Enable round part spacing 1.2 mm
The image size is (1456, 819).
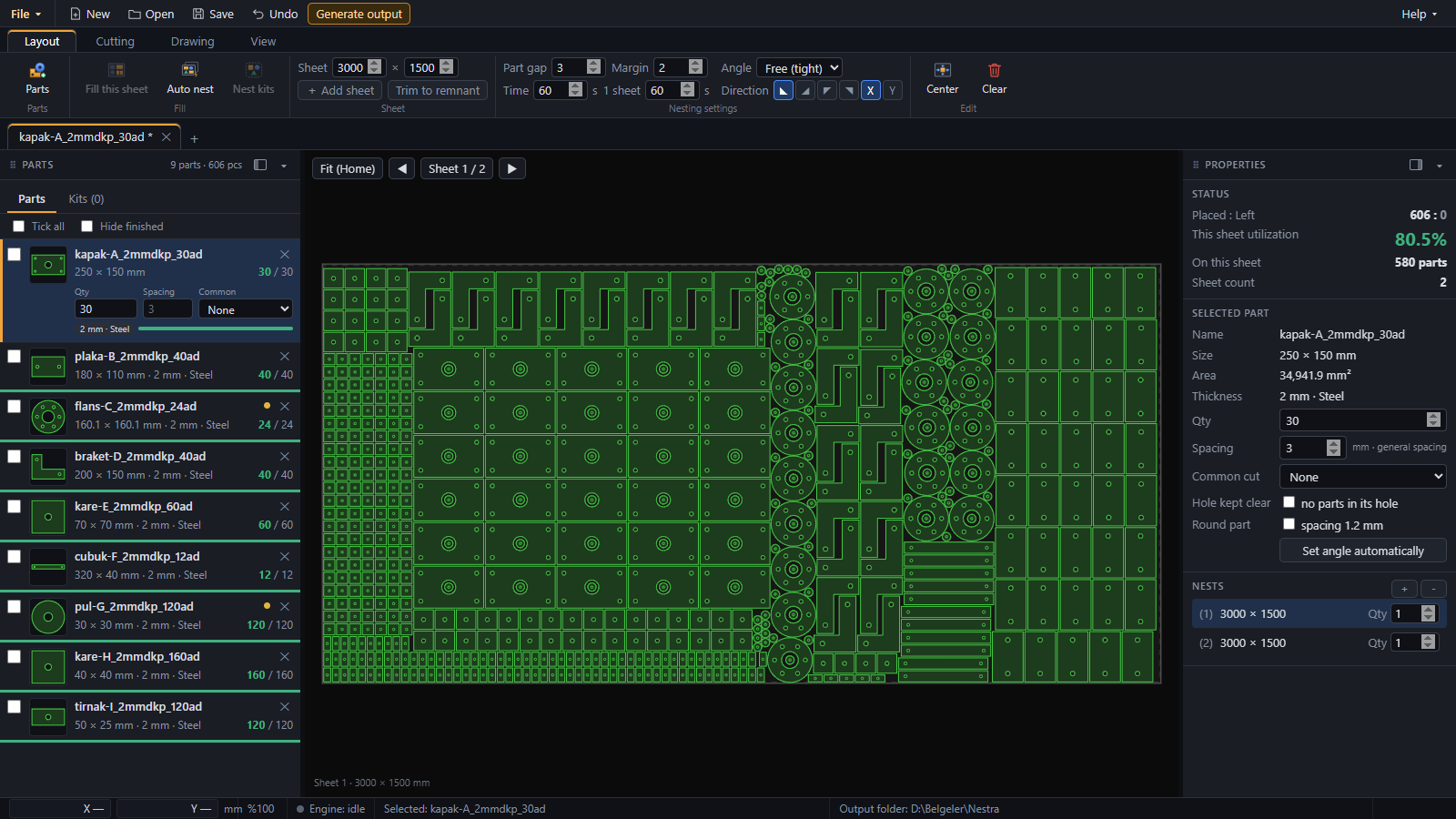[x=1289, y=524]
